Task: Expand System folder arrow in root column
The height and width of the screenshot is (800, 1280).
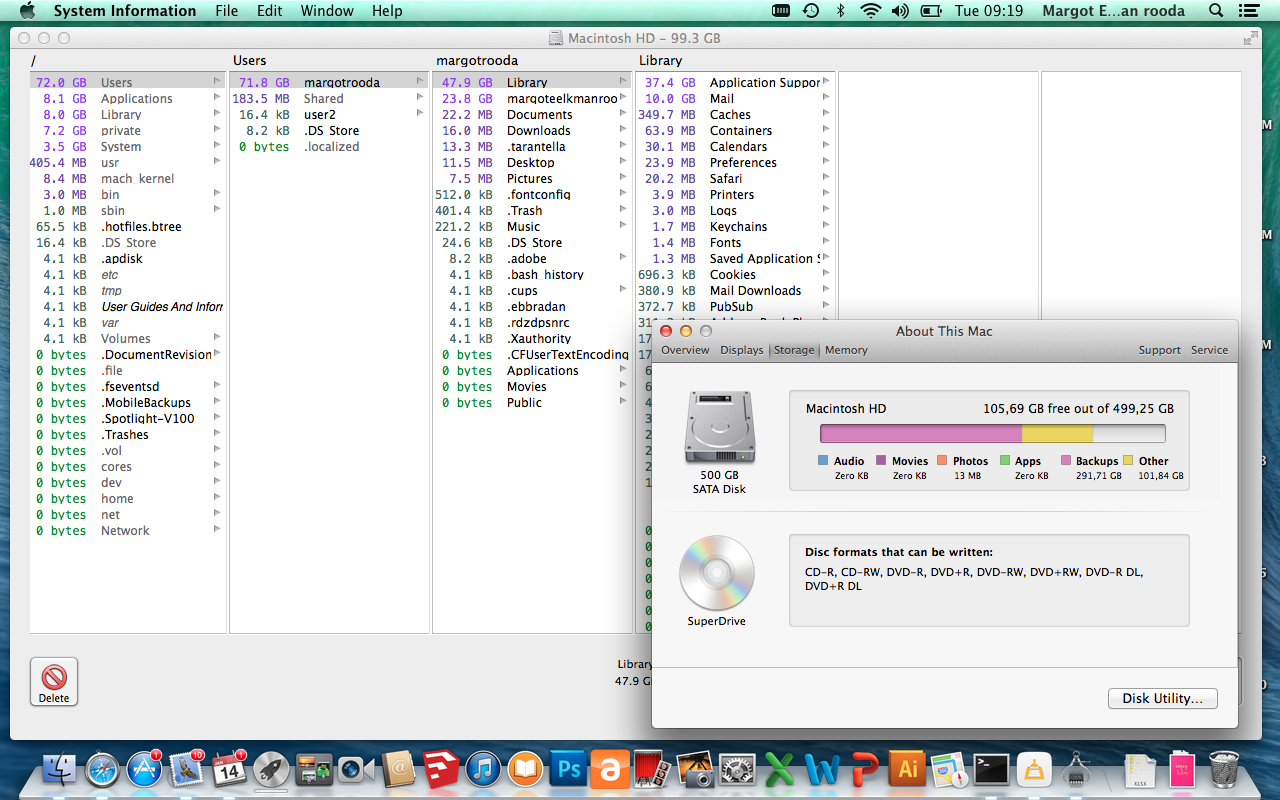Action: [x=217, y=146]
